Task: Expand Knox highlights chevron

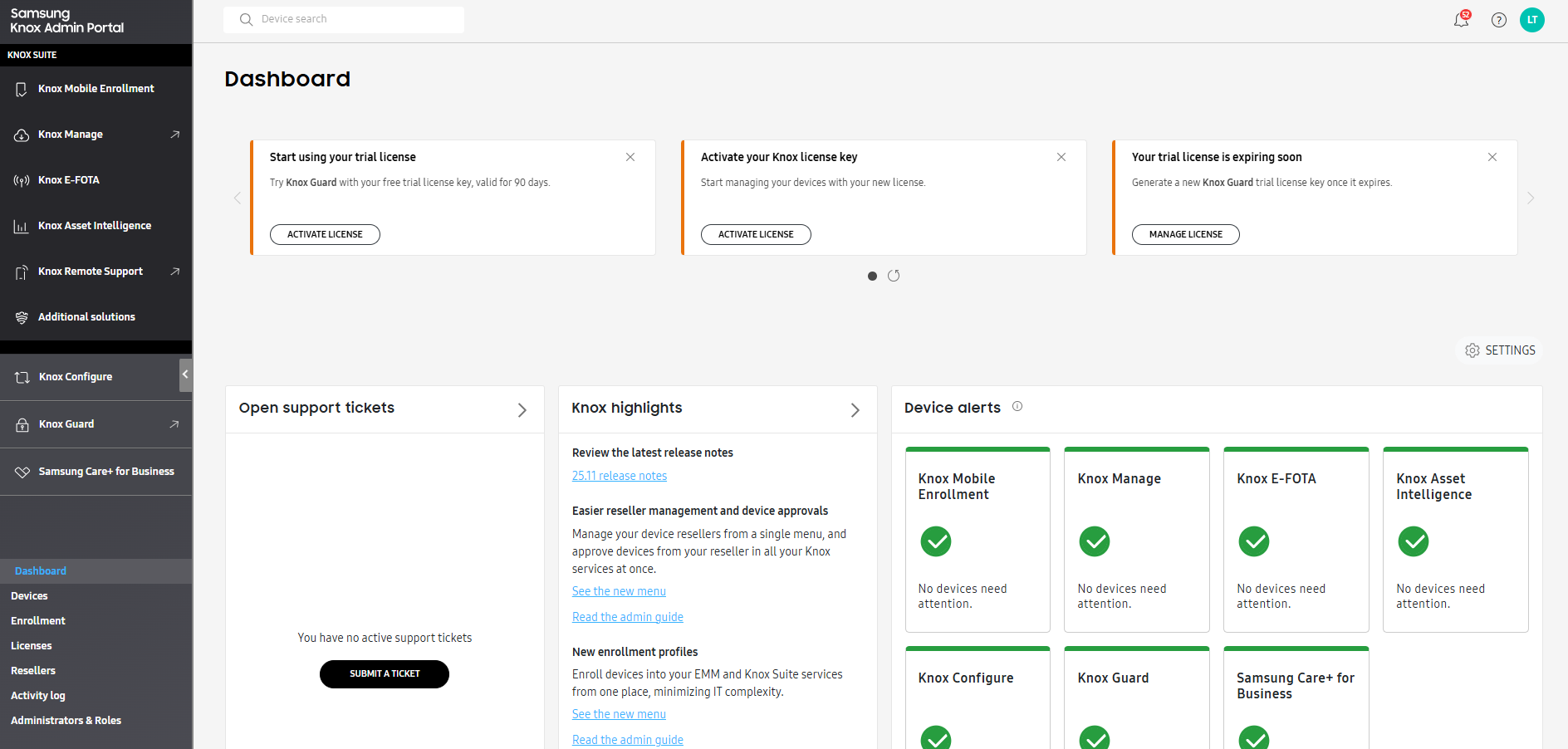Action: [x=855, y=410]
